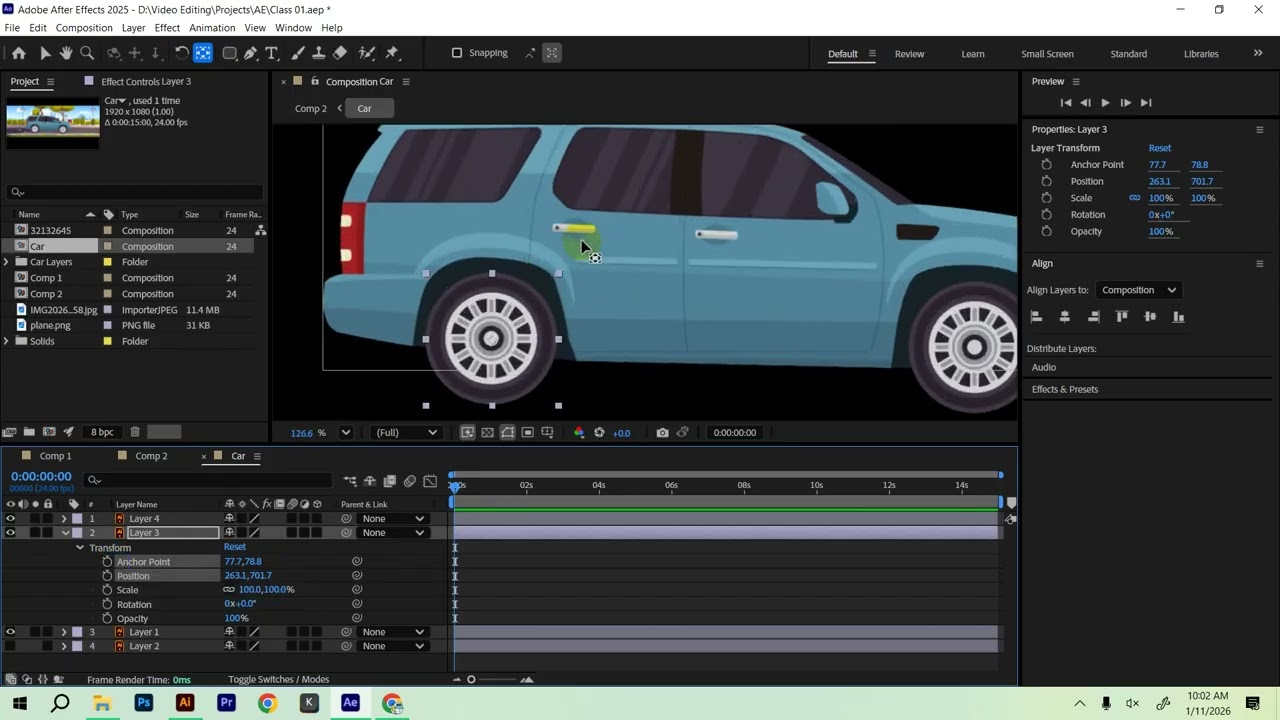Click the Home icon in the toolbar

(18, 53)
